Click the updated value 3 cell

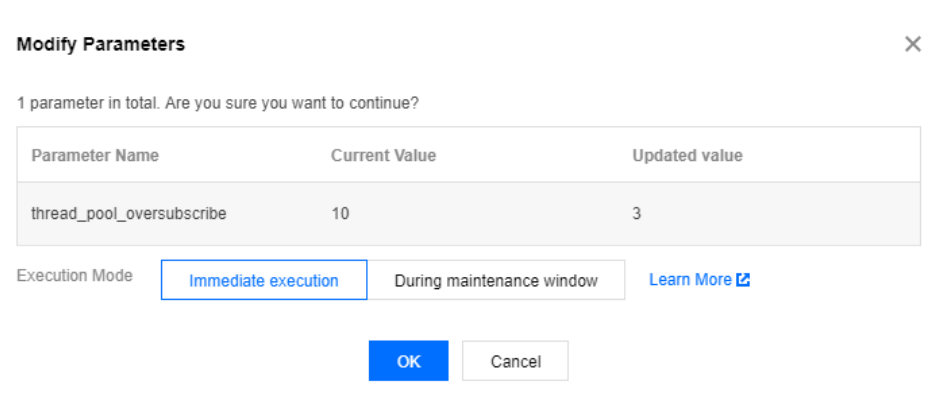(x=637, y=214)
